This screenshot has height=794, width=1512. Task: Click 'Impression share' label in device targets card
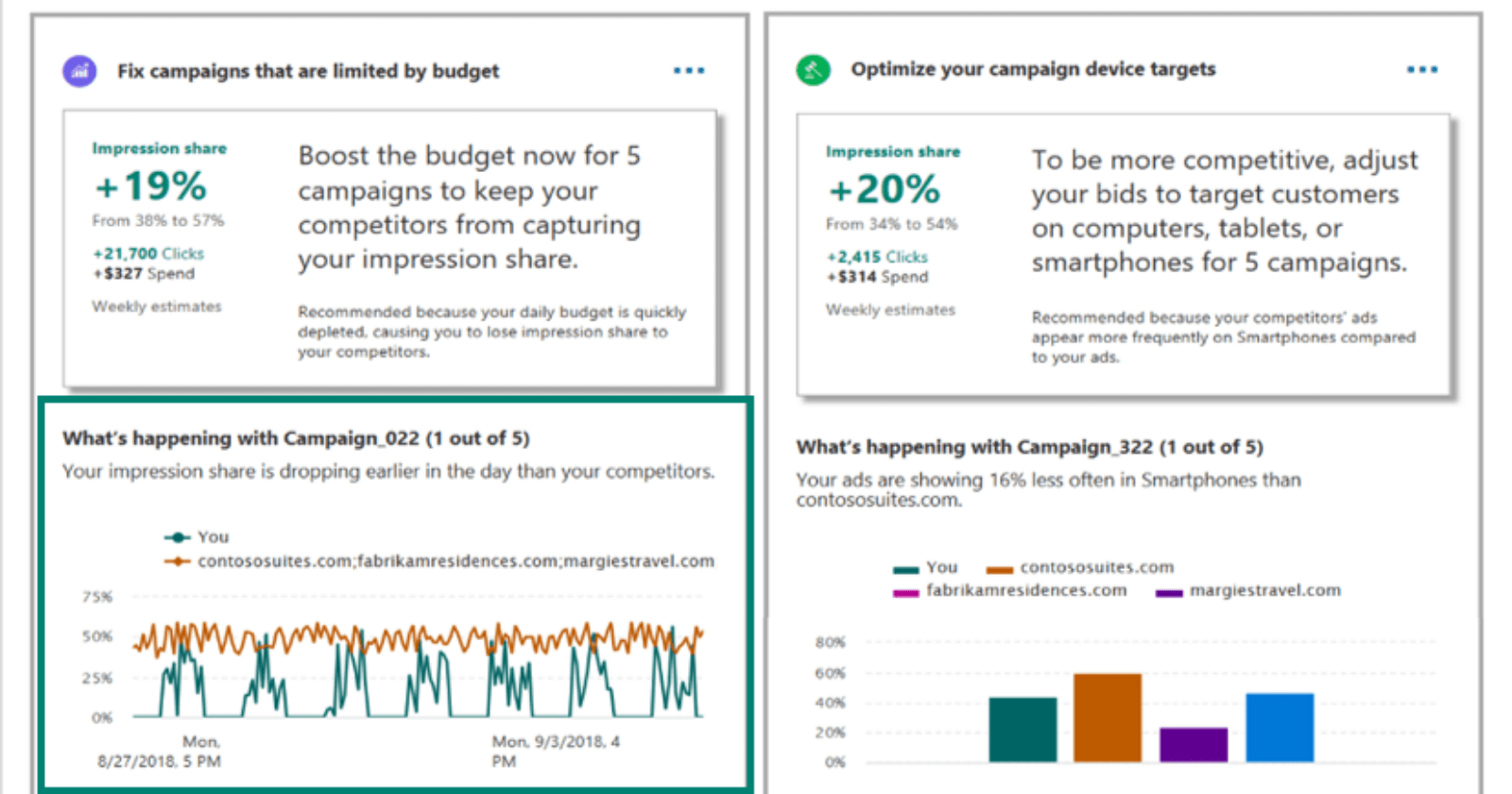[893, 151]
